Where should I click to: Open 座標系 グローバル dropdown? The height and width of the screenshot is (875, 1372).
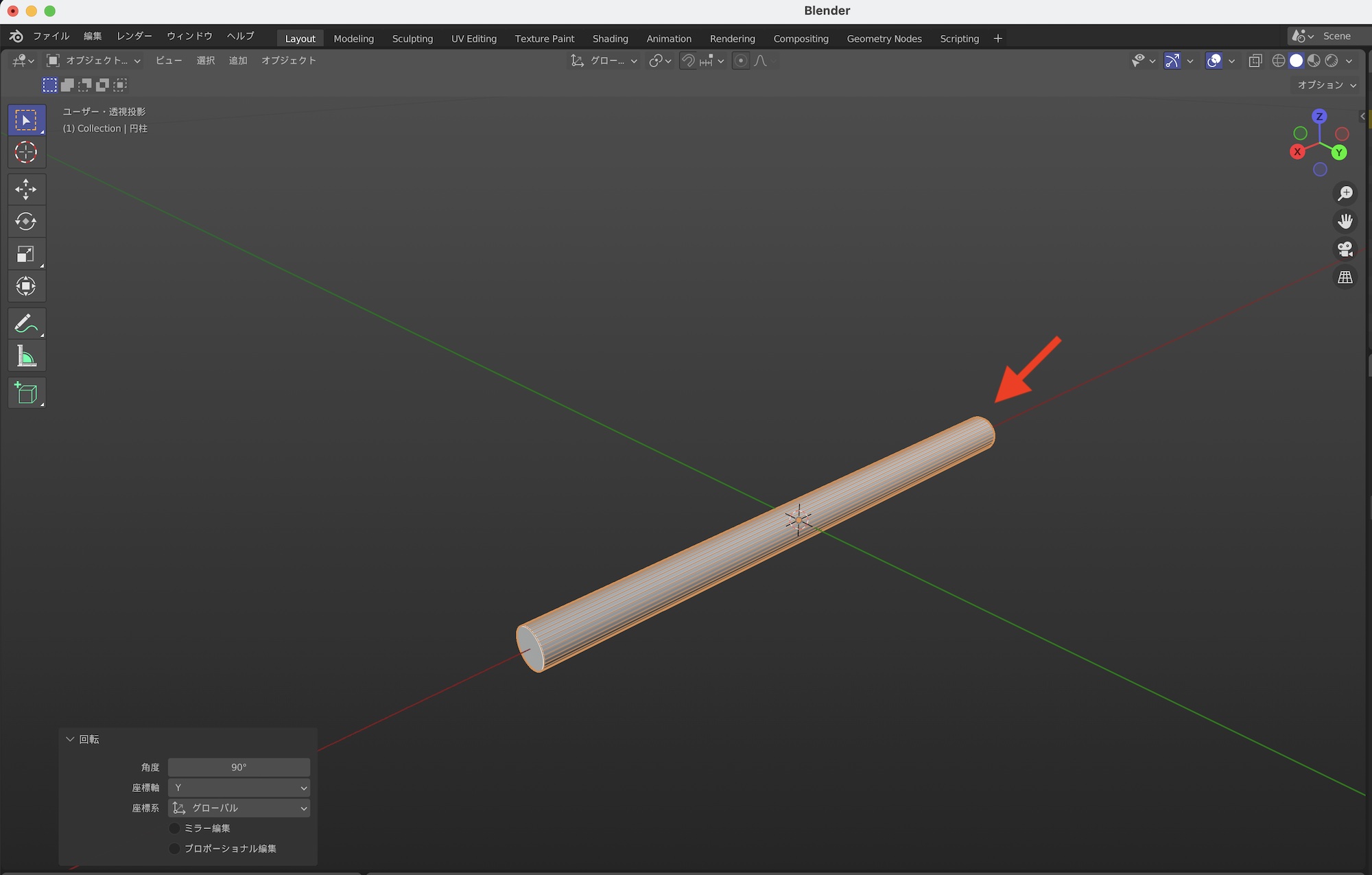tap(239, 808)
